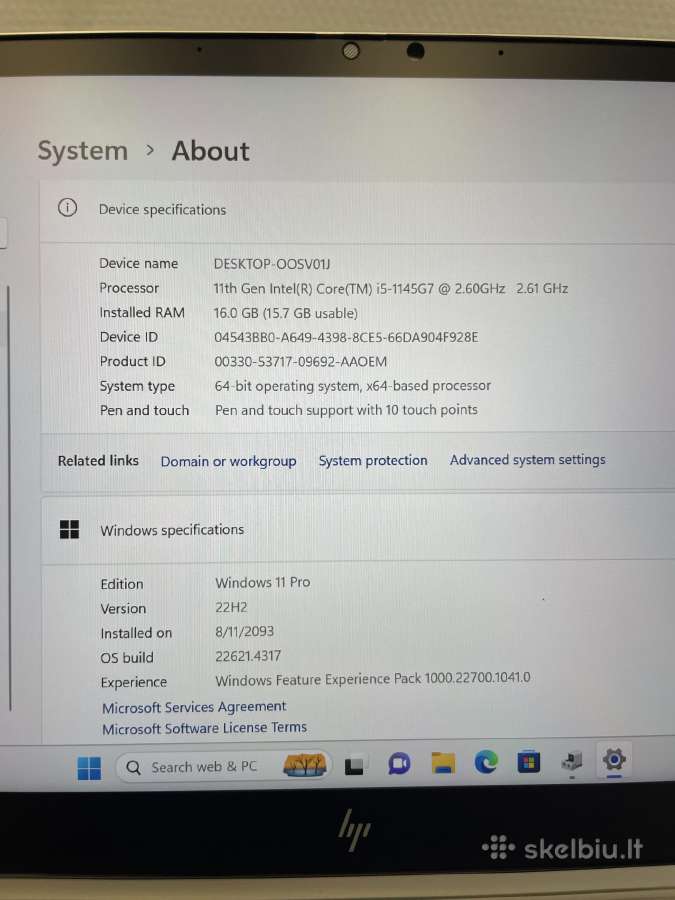675x900 pixels.
Task: Open the computer devices app on taskbar
Action: [572, 762]
